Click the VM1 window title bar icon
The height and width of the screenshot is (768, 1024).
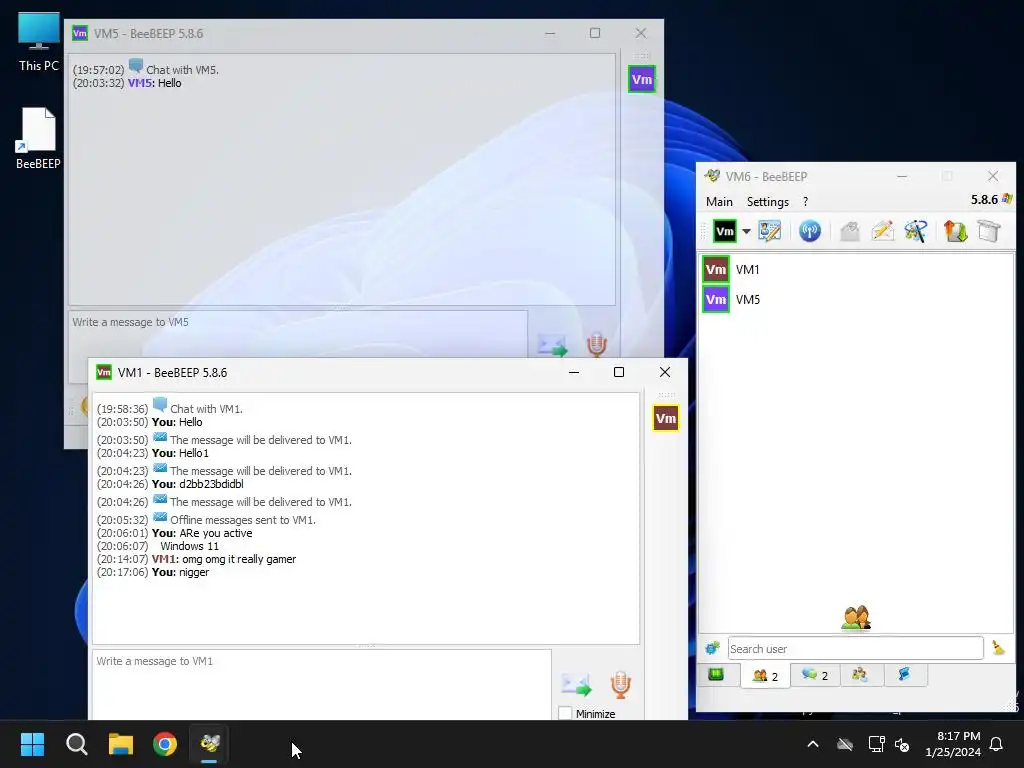(x=104, y=372)
